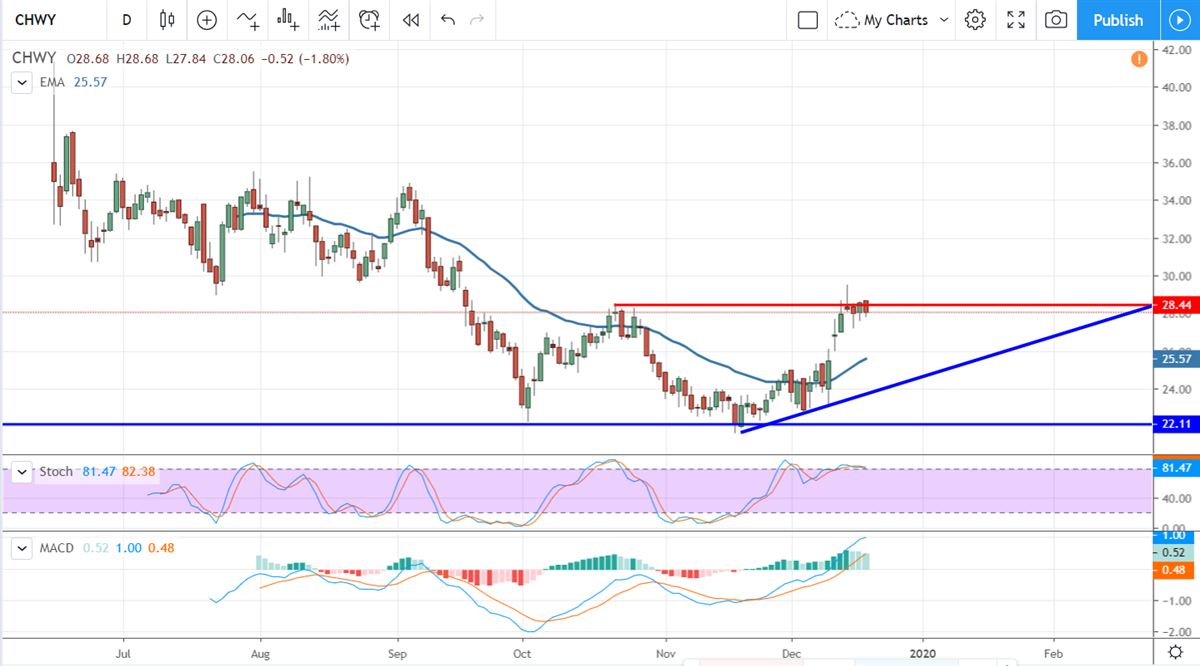
Task: Open the indicators menu icon
Action: tap(248, 20)
